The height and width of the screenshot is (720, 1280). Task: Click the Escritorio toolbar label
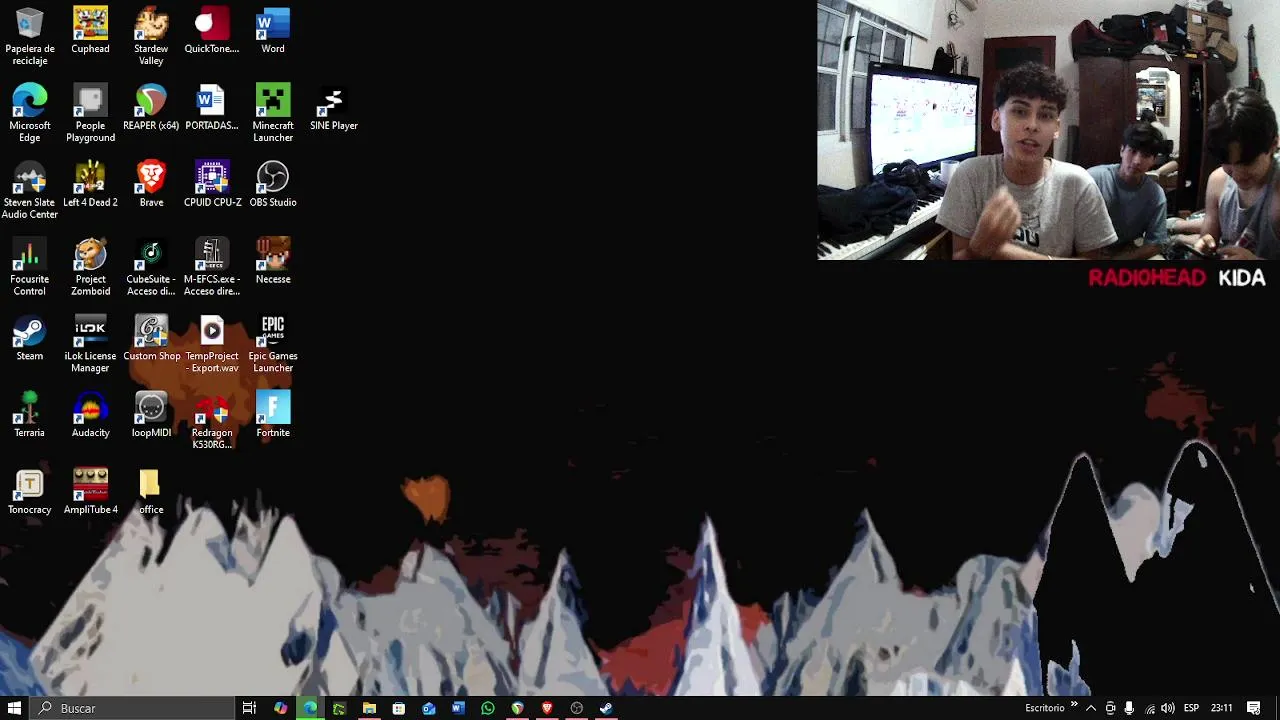pyautogui.click(x=1044, y=708)
